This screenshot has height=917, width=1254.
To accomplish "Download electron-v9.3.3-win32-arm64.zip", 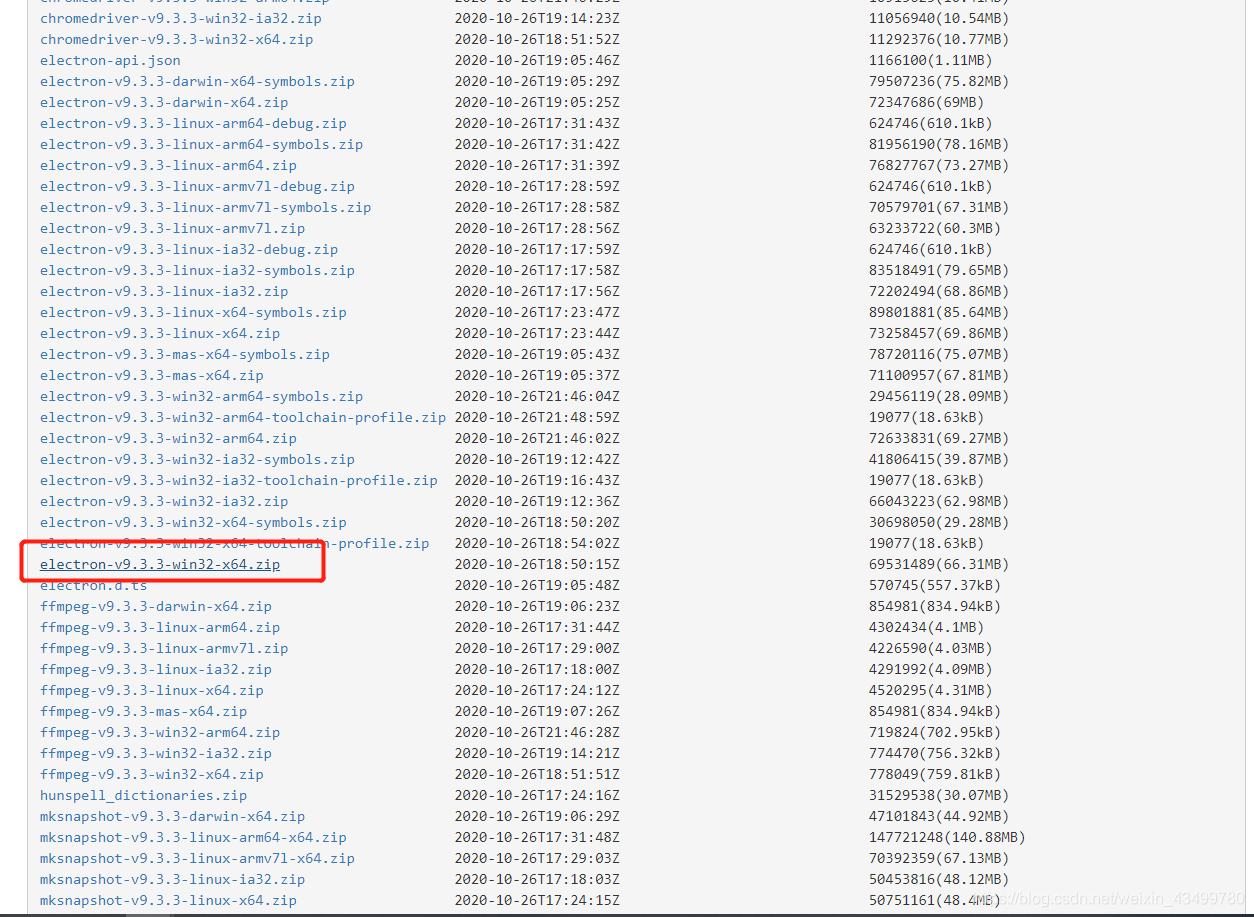I will point(168,438).
